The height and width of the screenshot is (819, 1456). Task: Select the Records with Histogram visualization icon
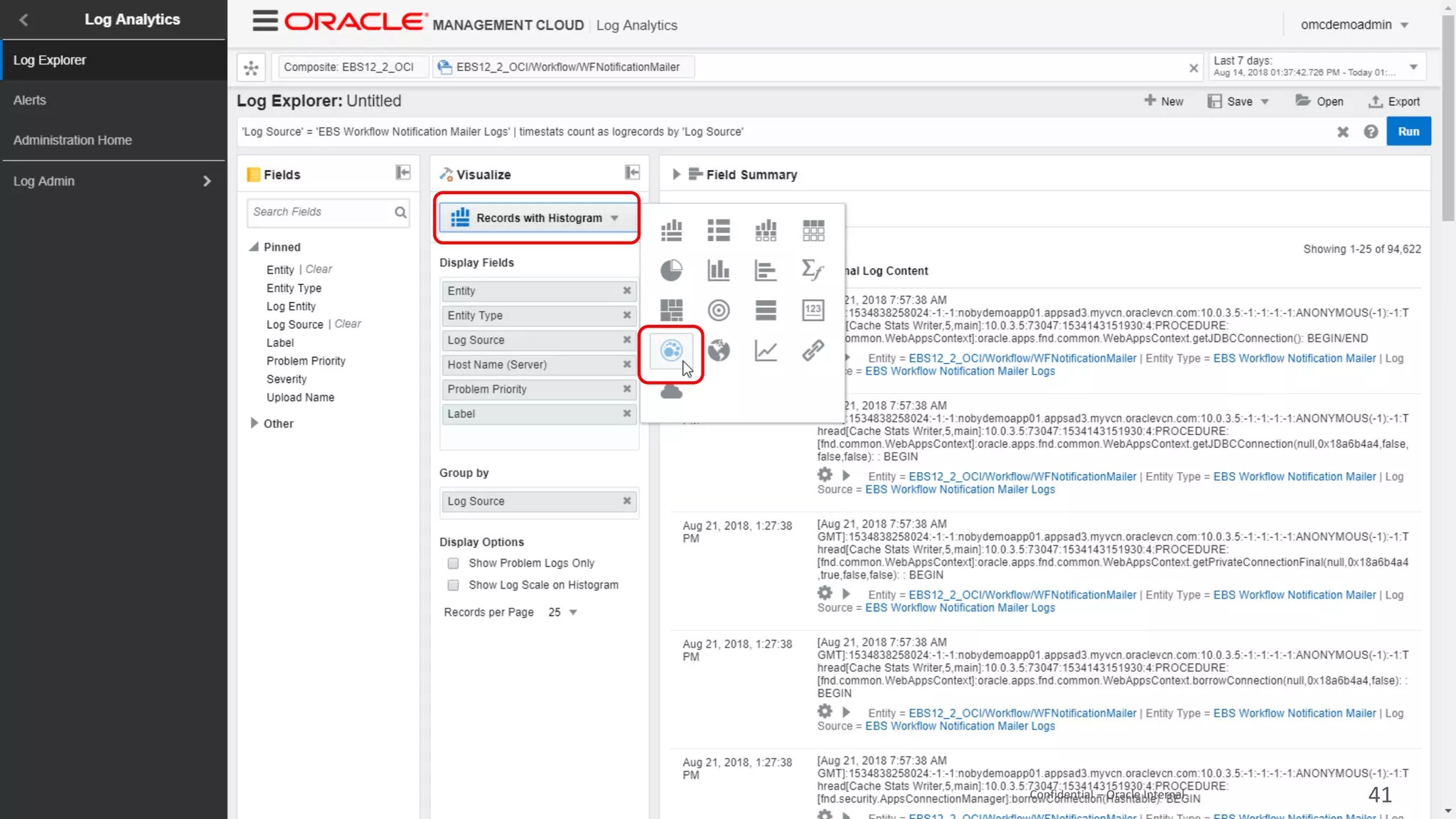[x=671, y=230]
